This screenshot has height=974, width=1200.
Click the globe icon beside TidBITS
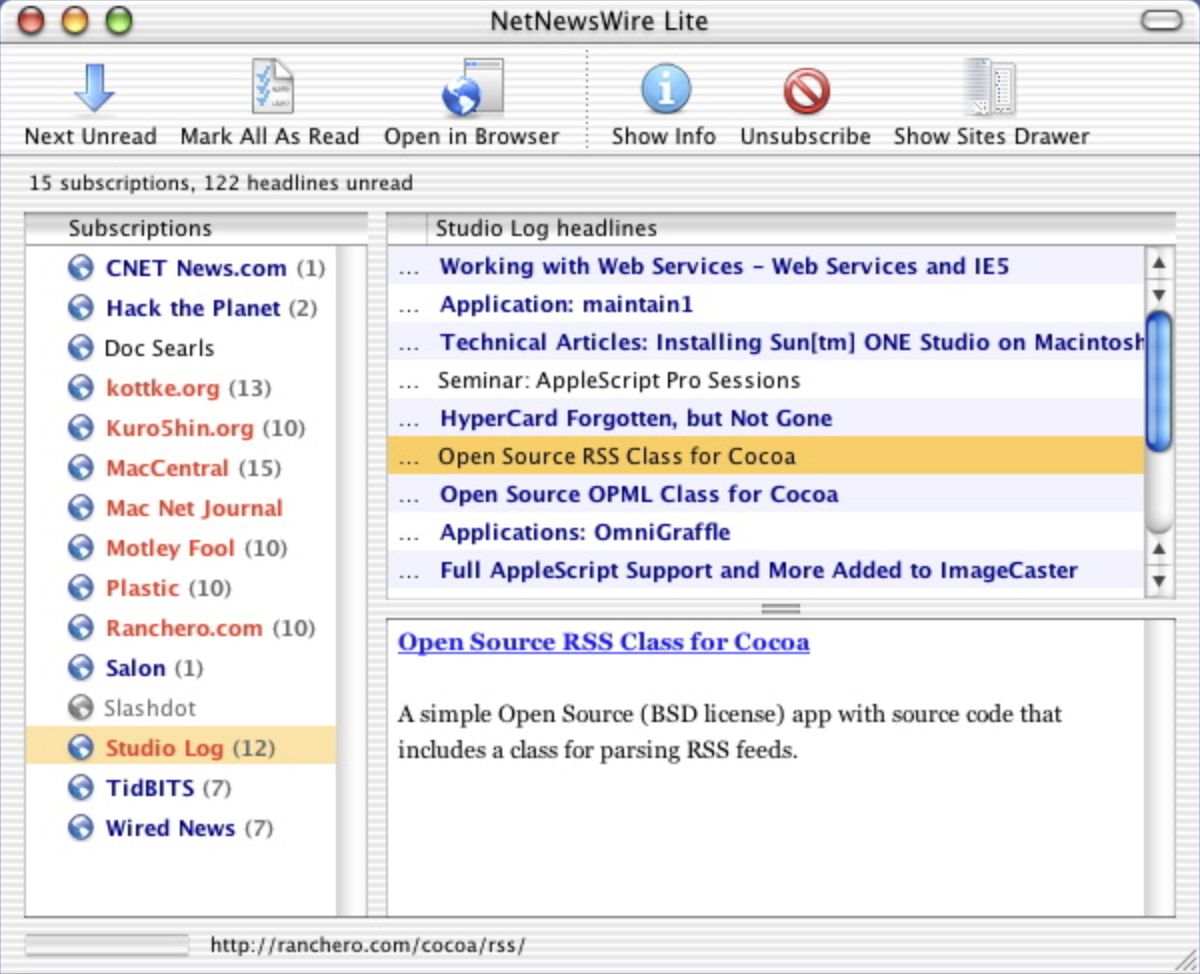point(80,788)
